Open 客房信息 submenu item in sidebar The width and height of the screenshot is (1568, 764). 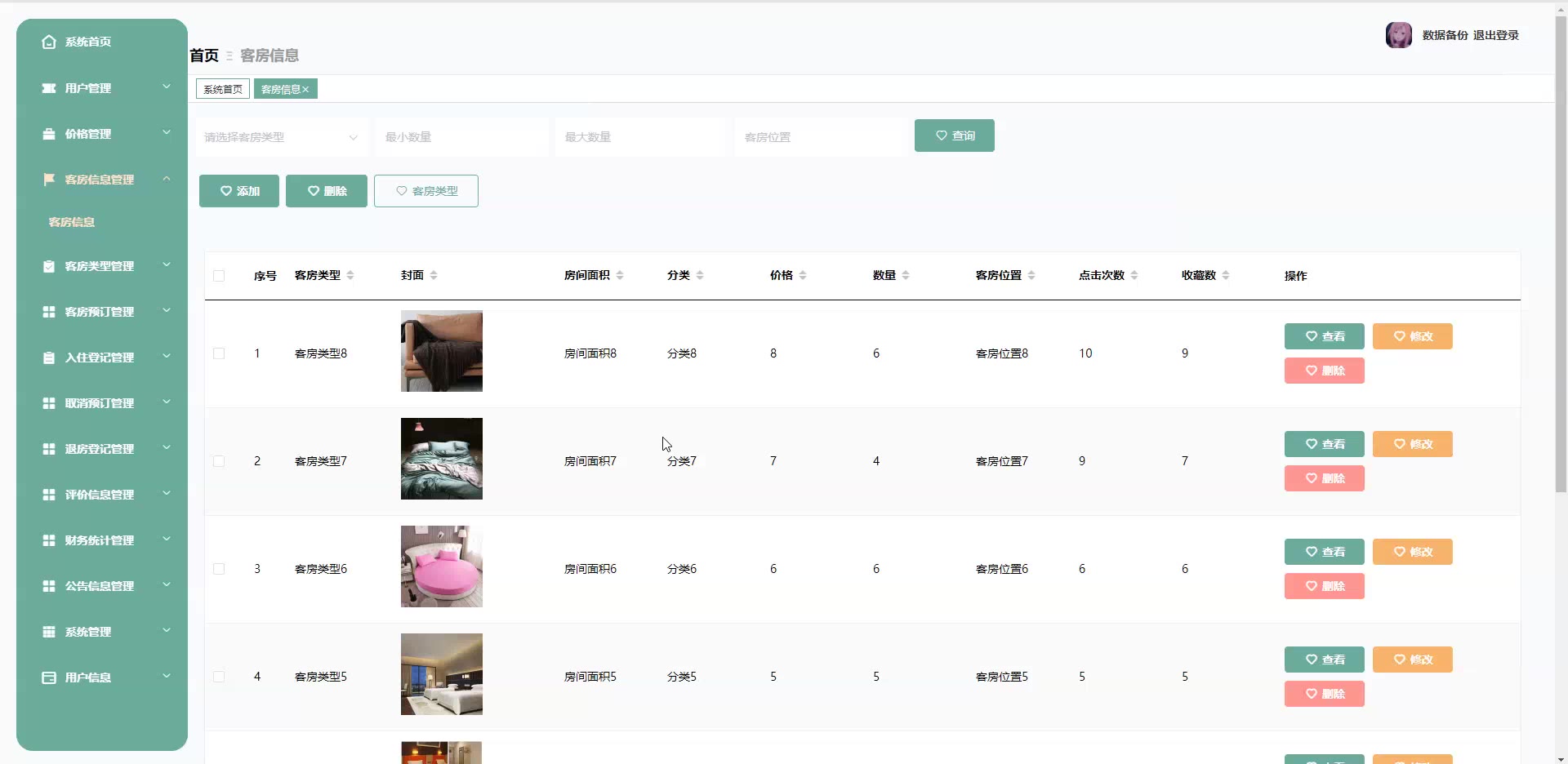click(x=72, y=222)
